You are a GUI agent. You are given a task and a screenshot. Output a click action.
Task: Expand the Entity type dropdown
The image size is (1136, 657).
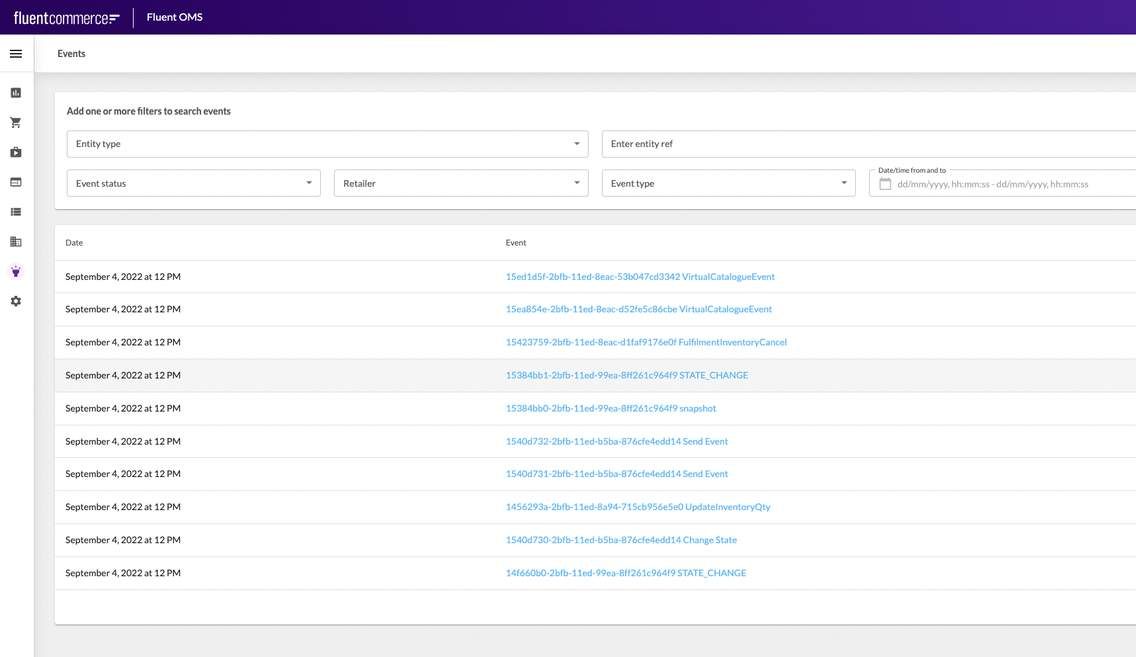(328, 144)
